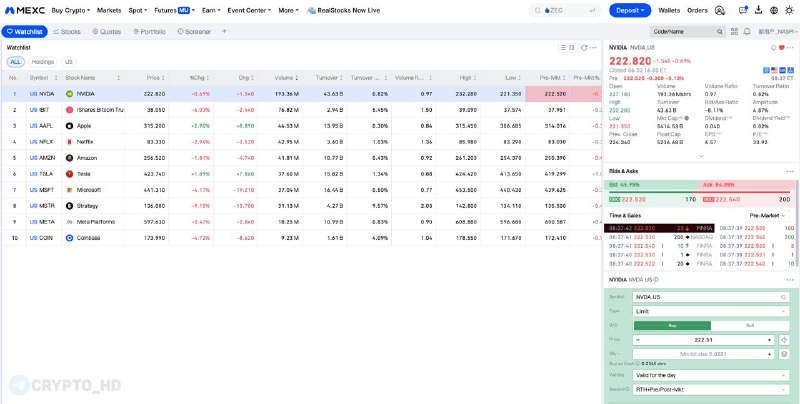This screenshot has height=404, width=800.
Task: Open the Buy Crypto dropdown menu
Action: pos(71,10)
